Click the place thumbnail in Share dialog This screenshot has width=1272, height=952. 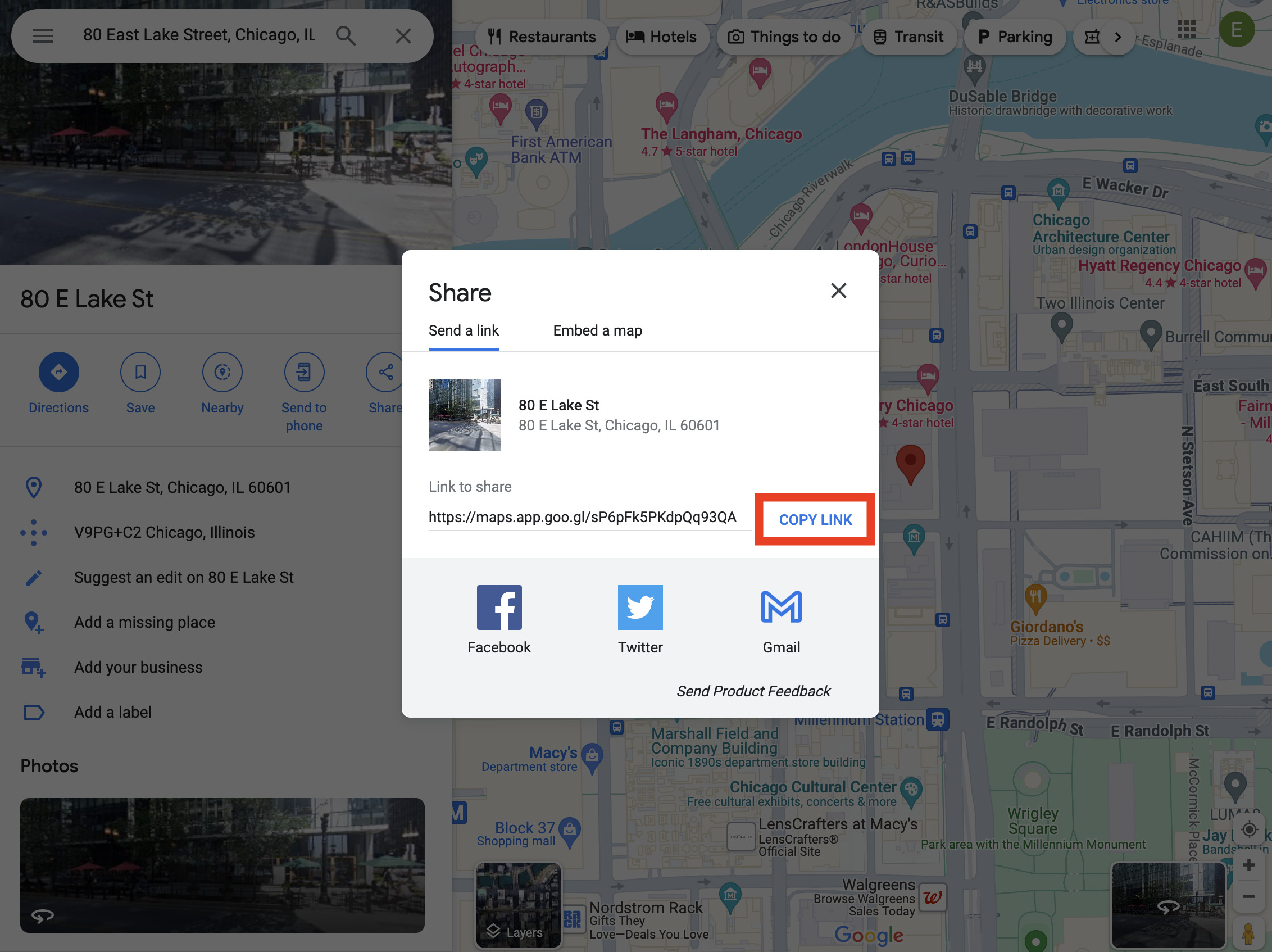[x=464, y=415]
